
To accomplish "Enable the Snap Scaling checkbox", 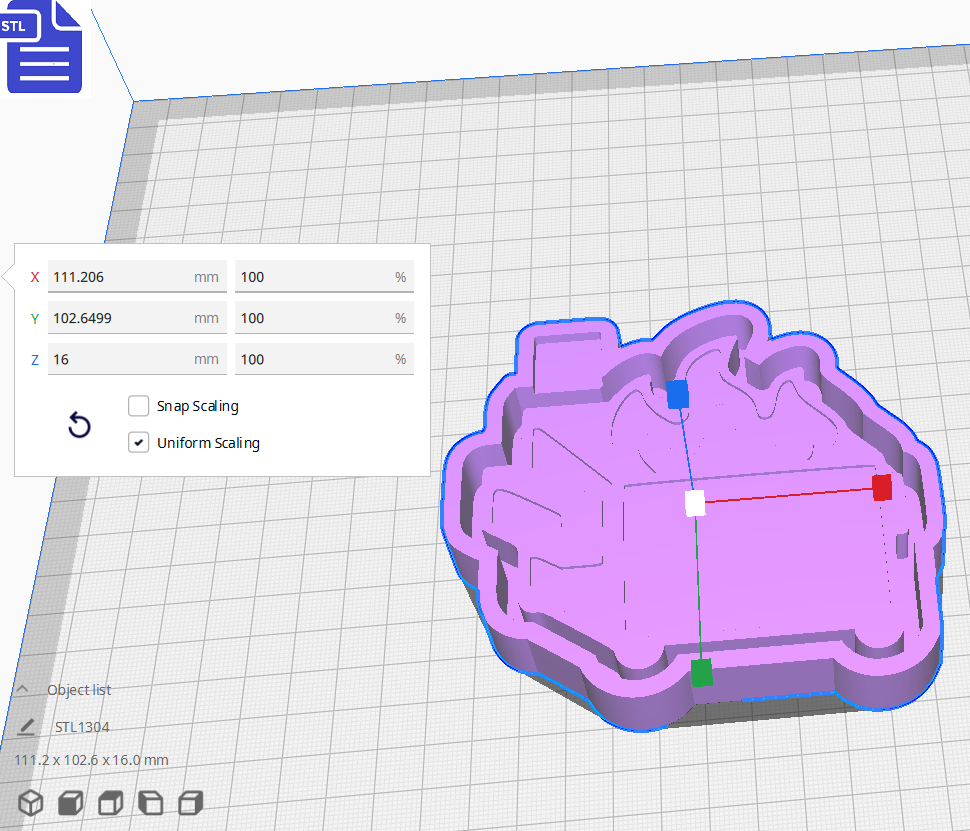I will tap(138, 406).
